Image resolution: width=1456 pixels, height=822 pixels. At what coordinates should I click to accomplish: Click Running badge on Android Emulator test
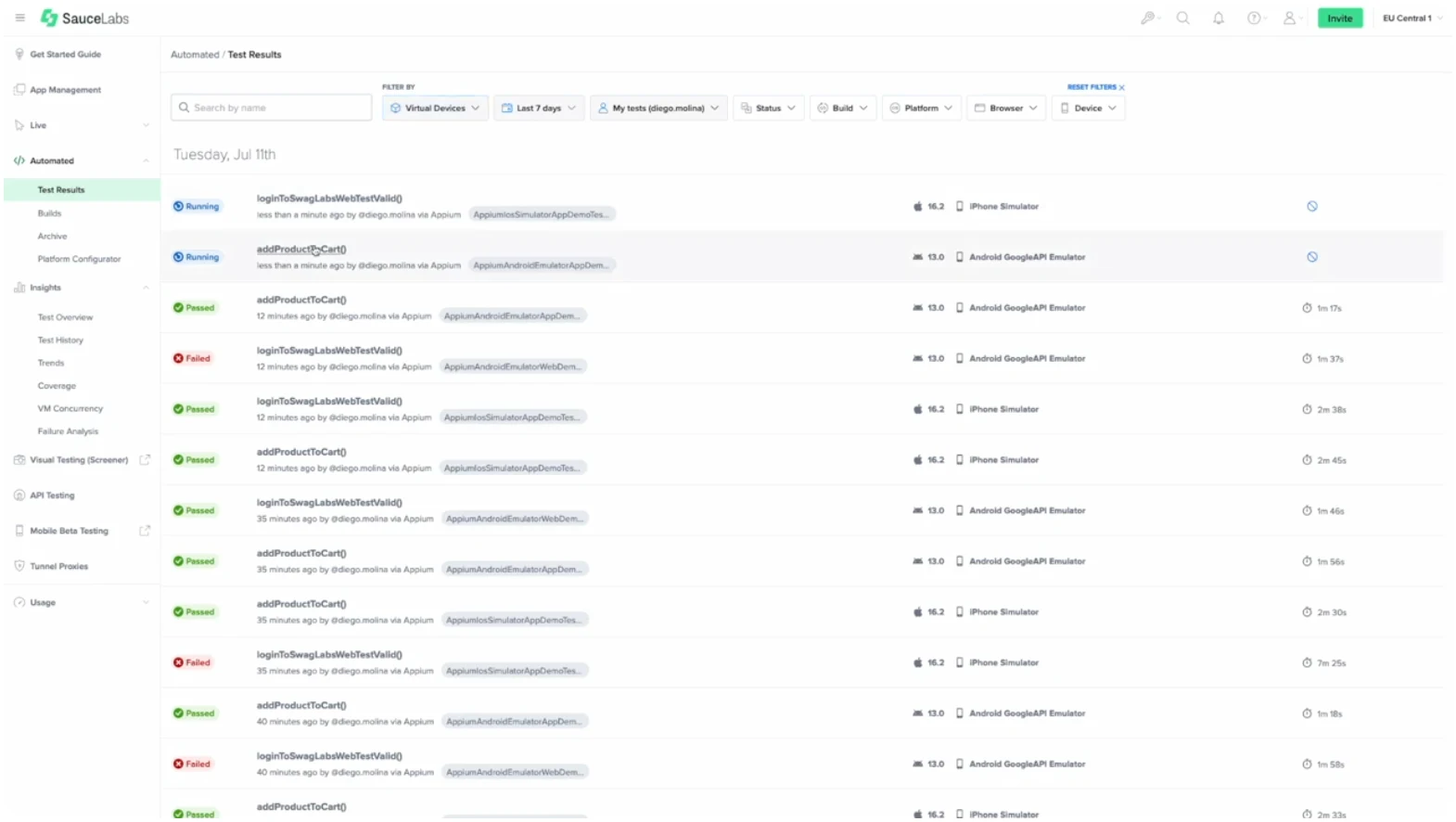coord(197,257)
